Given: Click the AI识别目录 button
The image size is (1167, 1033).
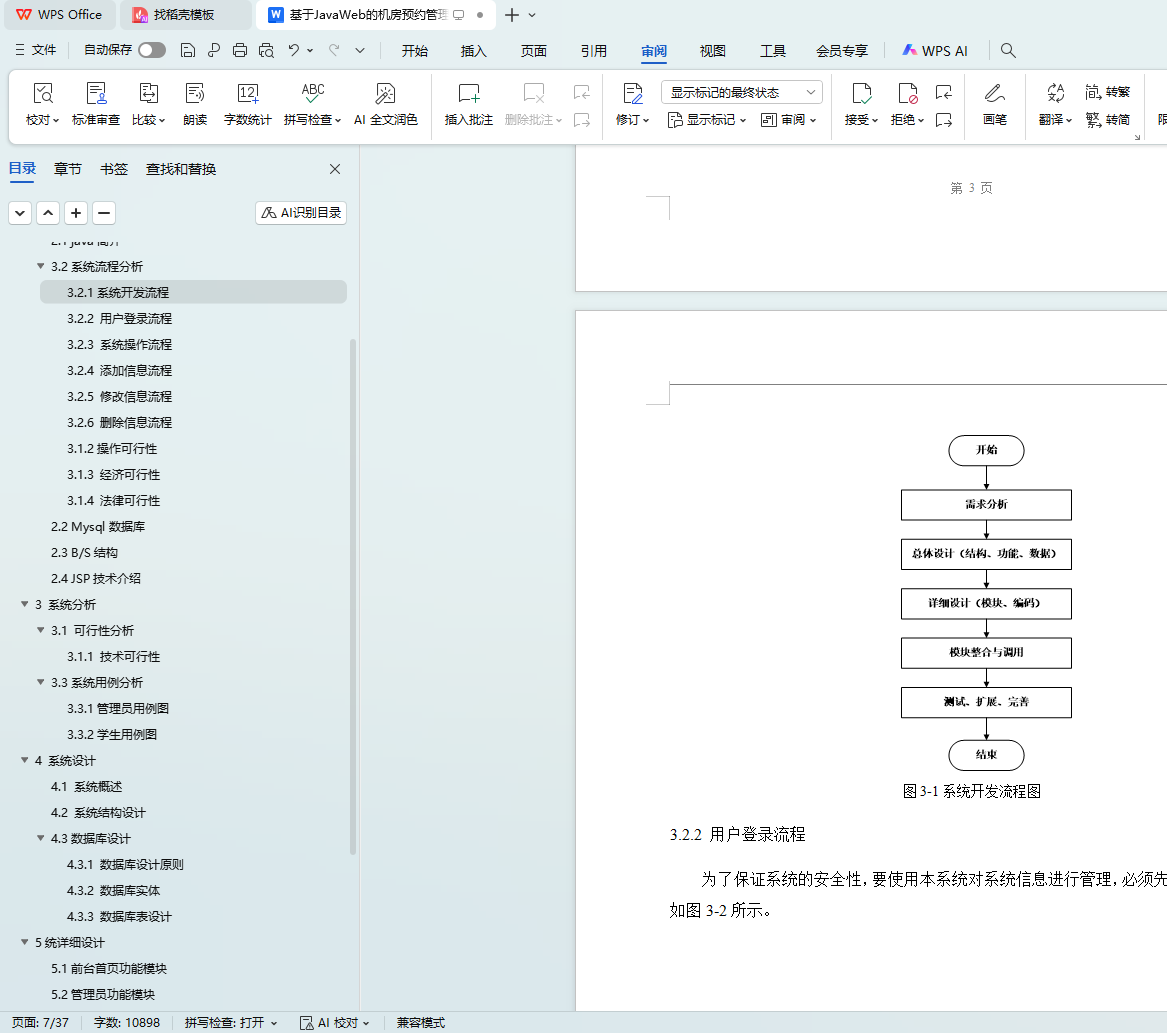Looking at the screenshot, I should (x=301, y=213).
